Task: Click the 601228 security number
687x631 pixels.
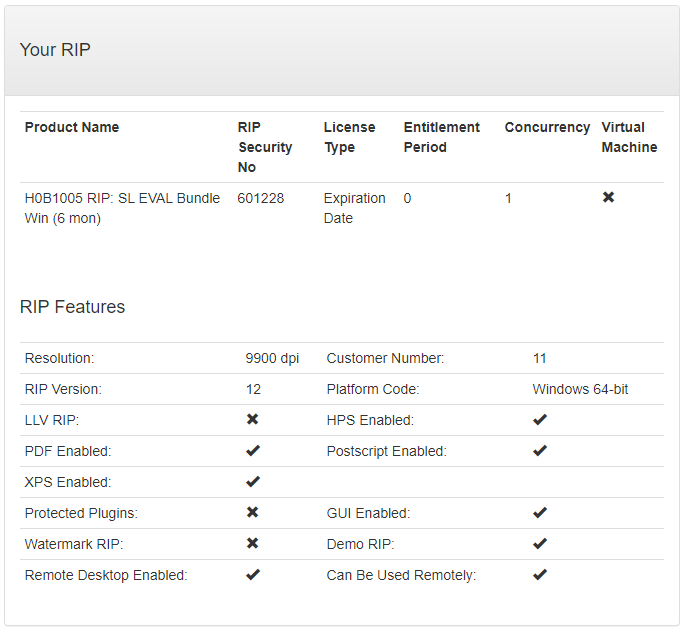Action: coord(260,198)
